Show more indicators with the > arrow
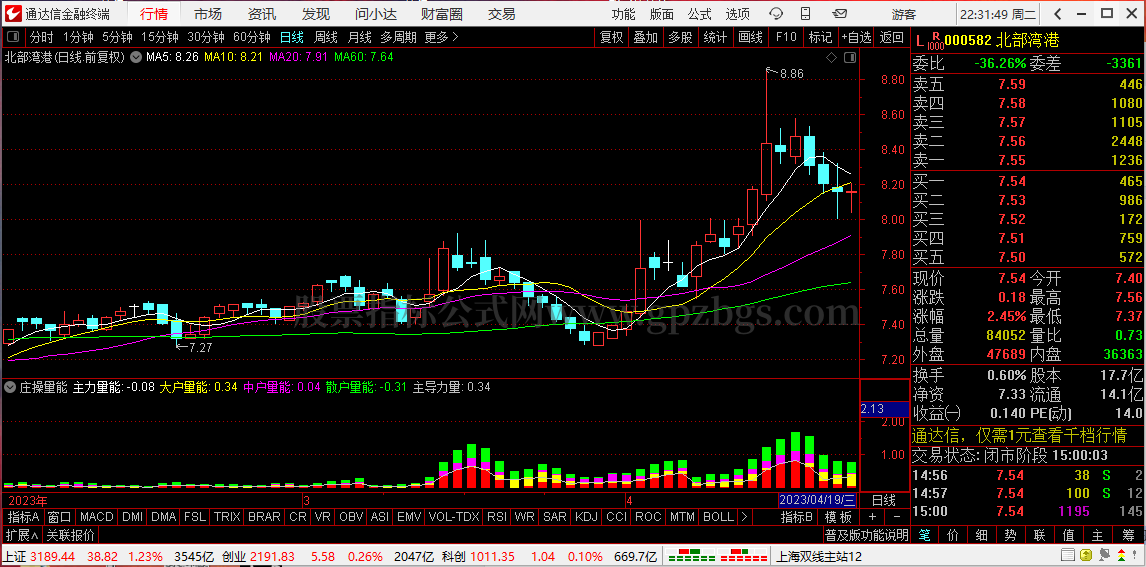This screenshot has width=1146, height=567. coord(744,517)
